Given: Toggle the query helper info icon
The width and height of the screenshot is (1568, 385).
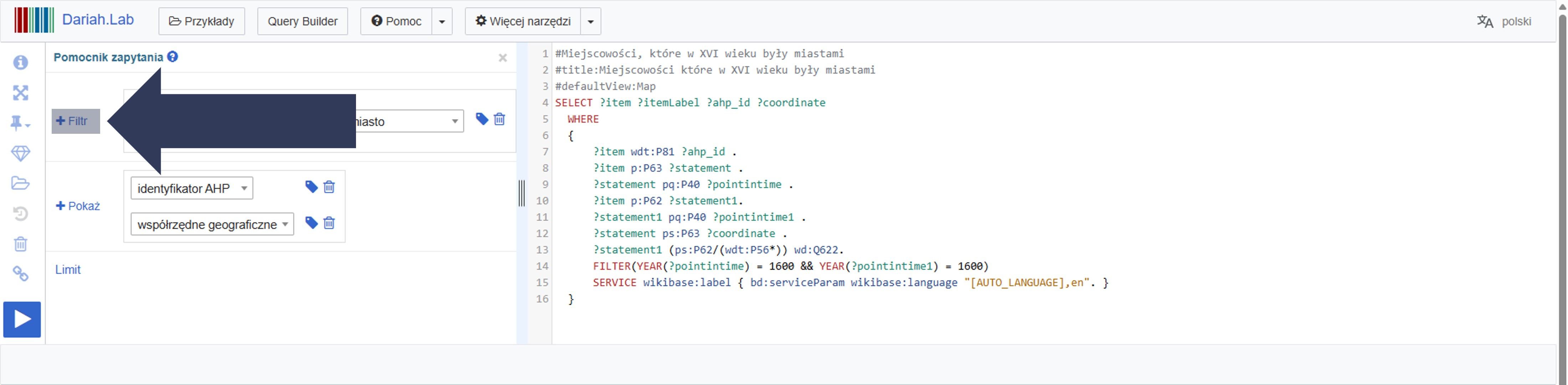Looking at the screenshot, I should coord(21,63).
